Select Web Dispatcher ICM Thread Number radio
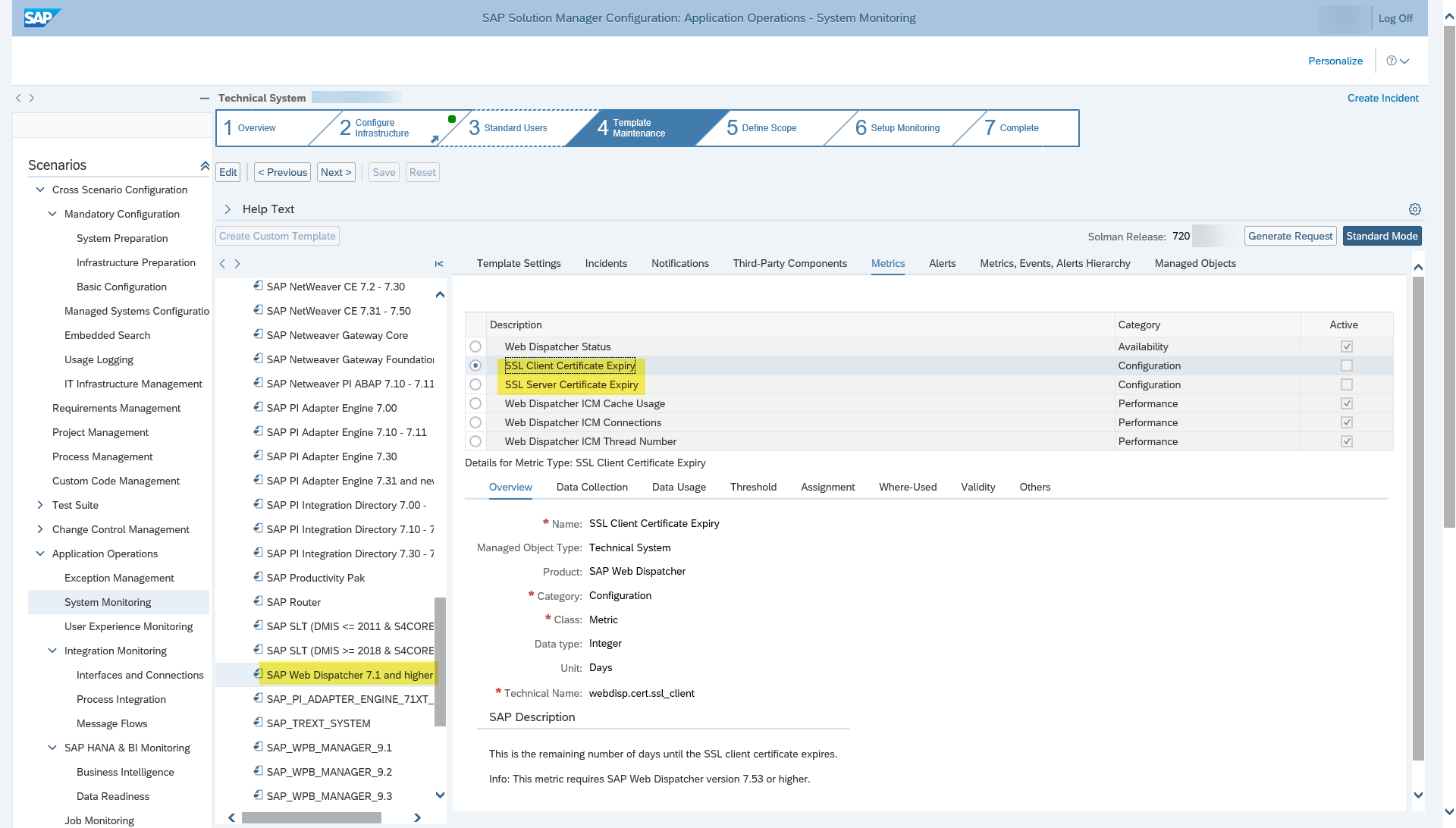The width and height of the screenshot is (1456, 828). coord(475,441)
